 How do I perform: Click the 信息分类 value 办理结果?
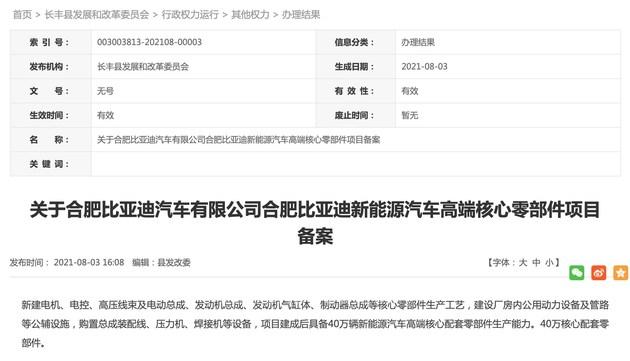click(x=418, y=42)
